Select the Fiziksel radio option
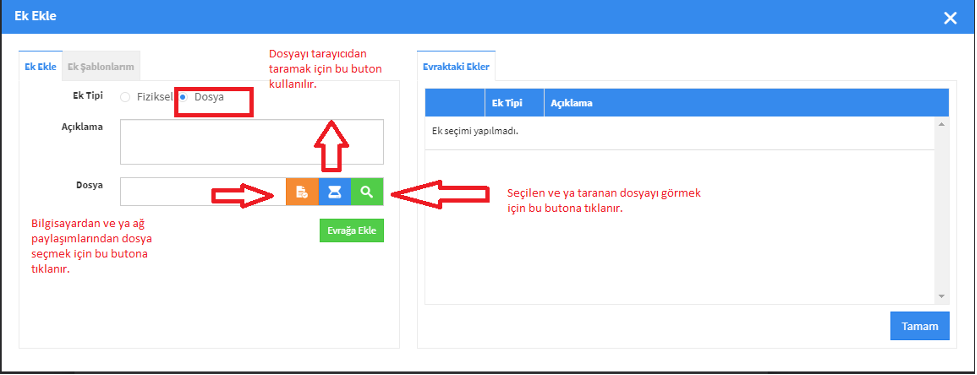Image resolution: width=977 pixels, height=375 pixels. [x=125, y=97]
